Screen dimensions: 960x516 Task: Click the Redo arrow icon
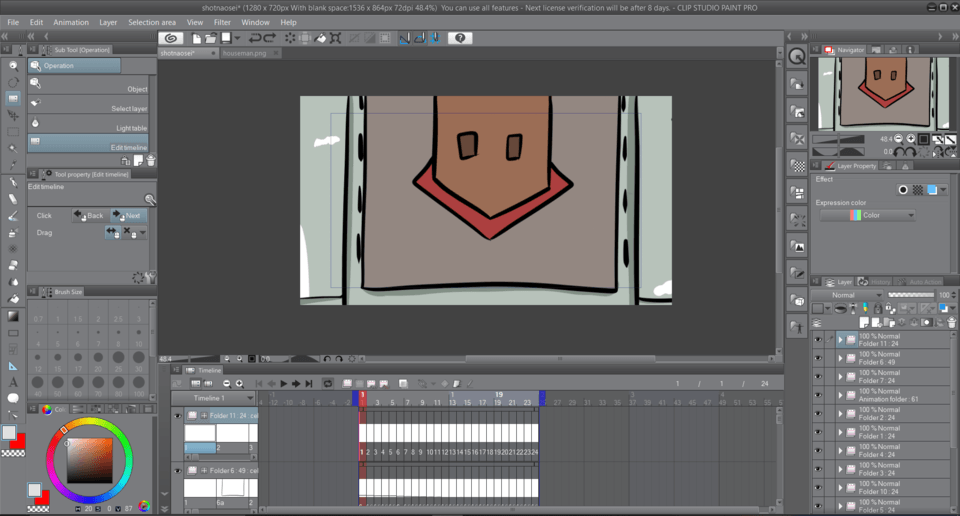(x=269, y=38)
